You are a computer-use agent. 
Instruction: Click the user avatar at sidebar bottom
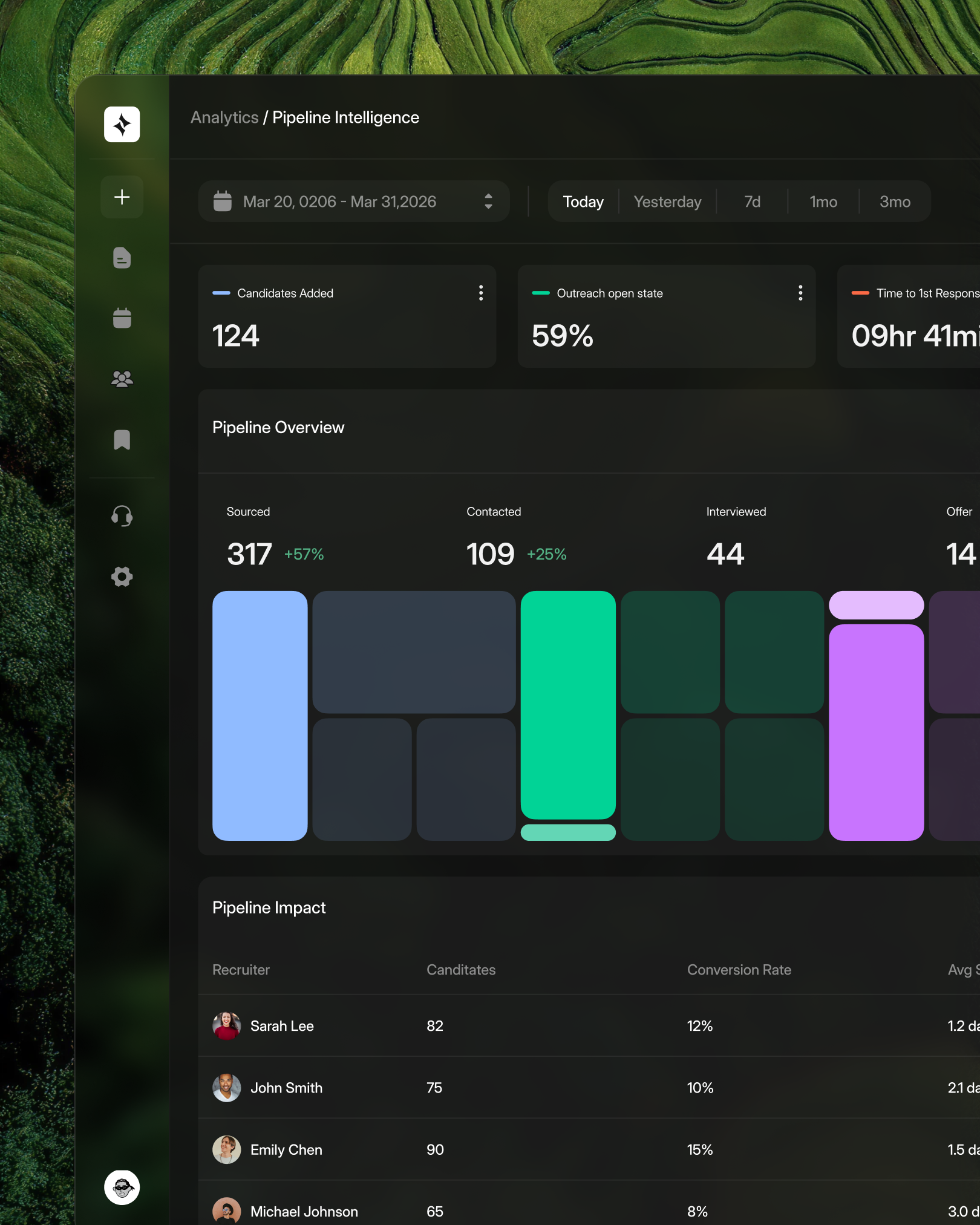[x=122, y=1187]
